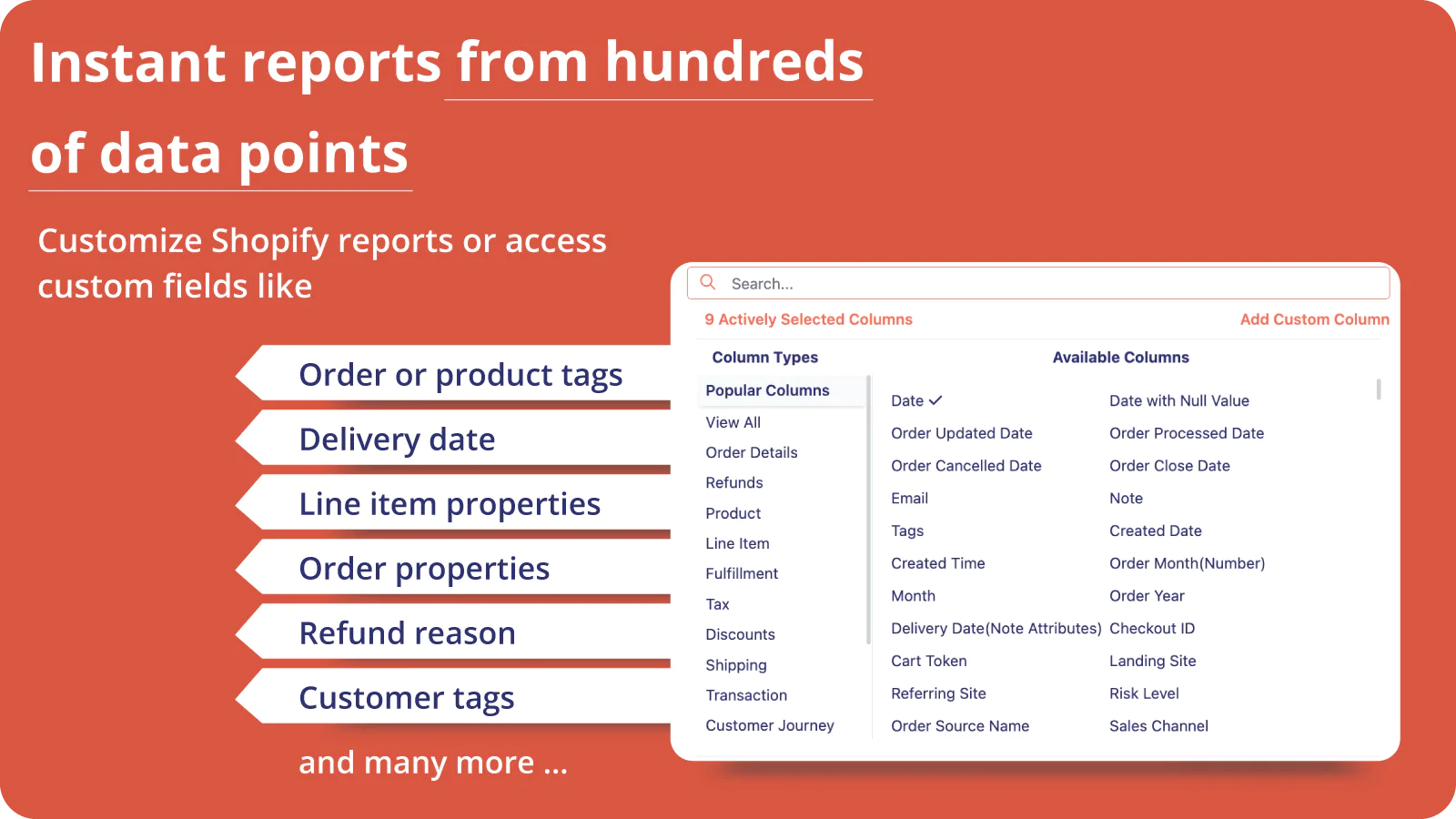The height and width of the screenshot is (819, 1456).
Task: Add Order Close Date column
Action: coord(1169,466)
